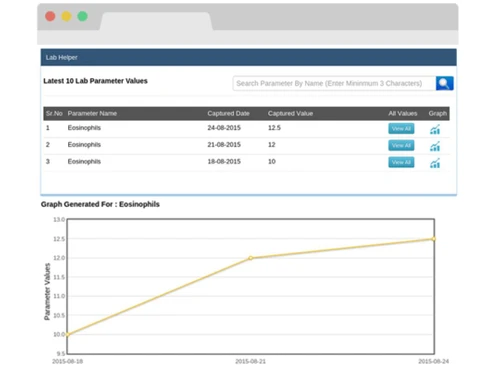Select the date 18-08-2015 cell
Viewport: 500px width, 375px height.
coord(224,161)
